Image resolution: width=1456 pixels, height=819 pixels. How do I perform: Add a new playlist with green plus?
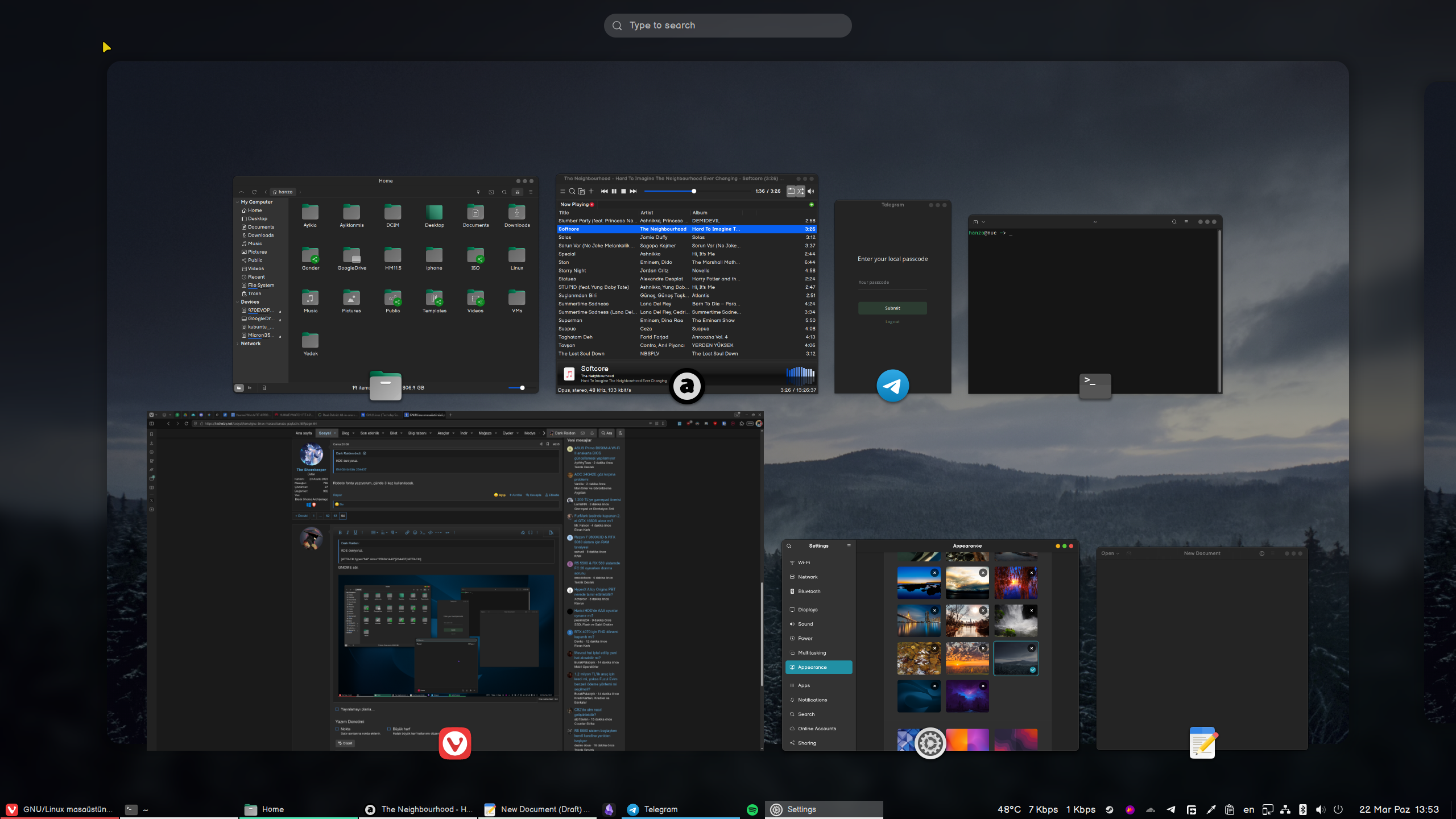812,205
